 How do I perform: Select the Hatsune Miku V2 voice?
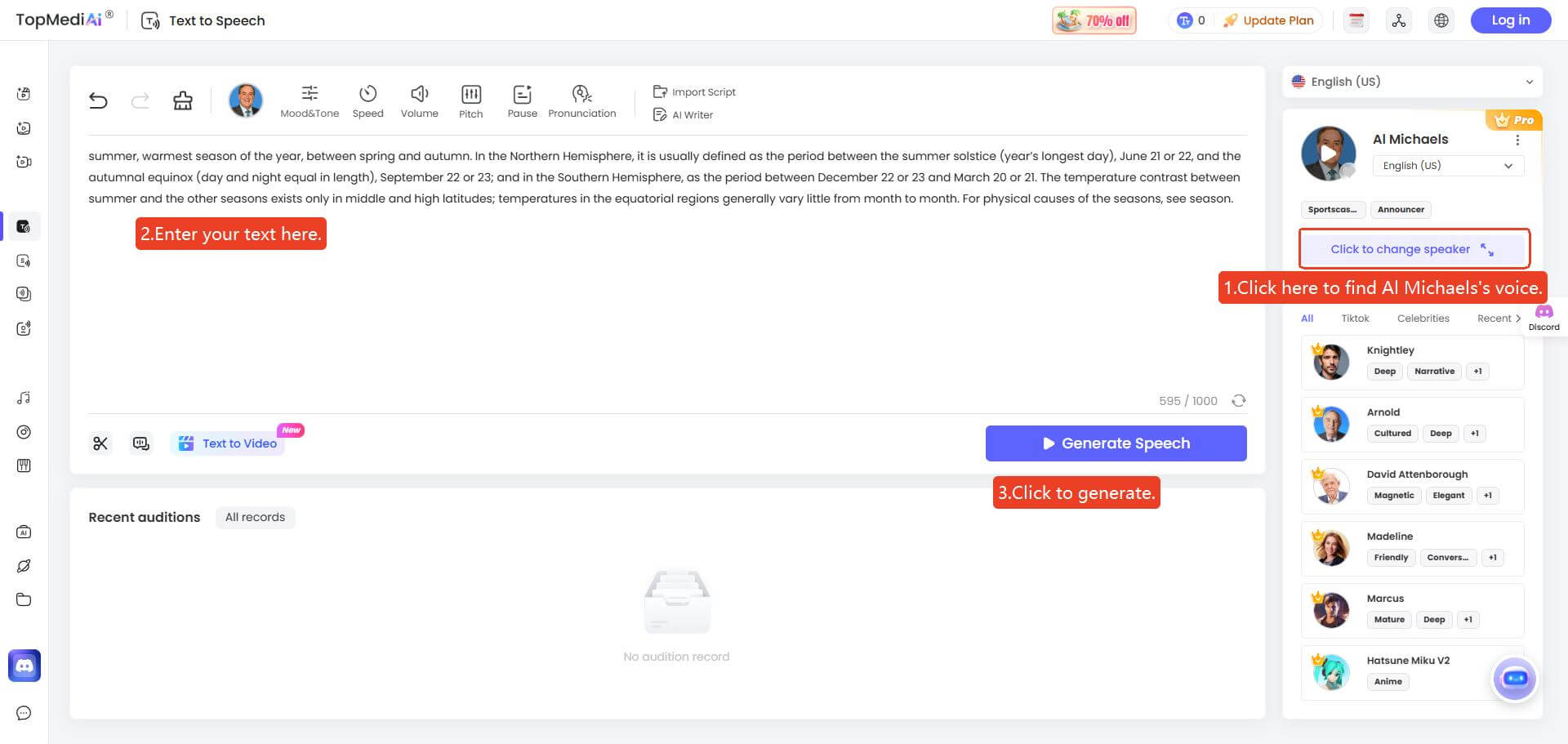(x=1412, y=672)
